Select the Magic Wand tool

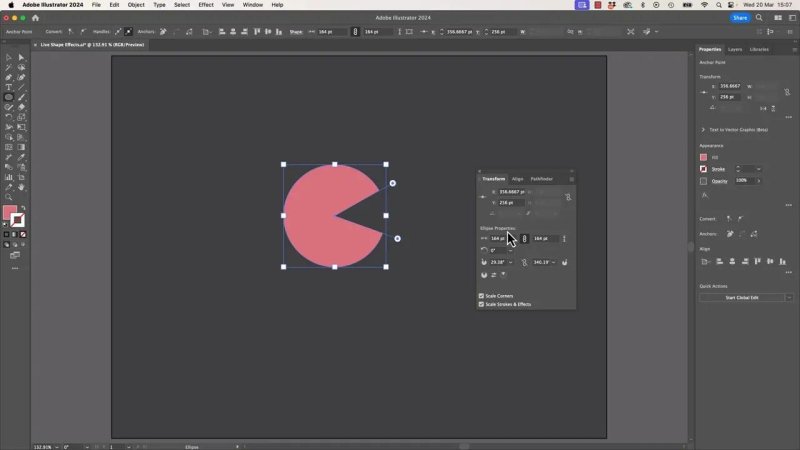(9, 67)
